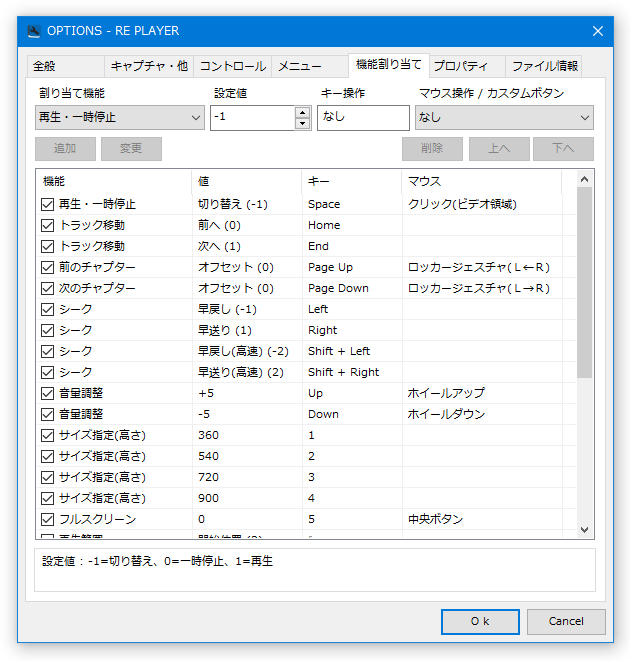
Task: Open the メニュー tab
Action: [310, 66]
